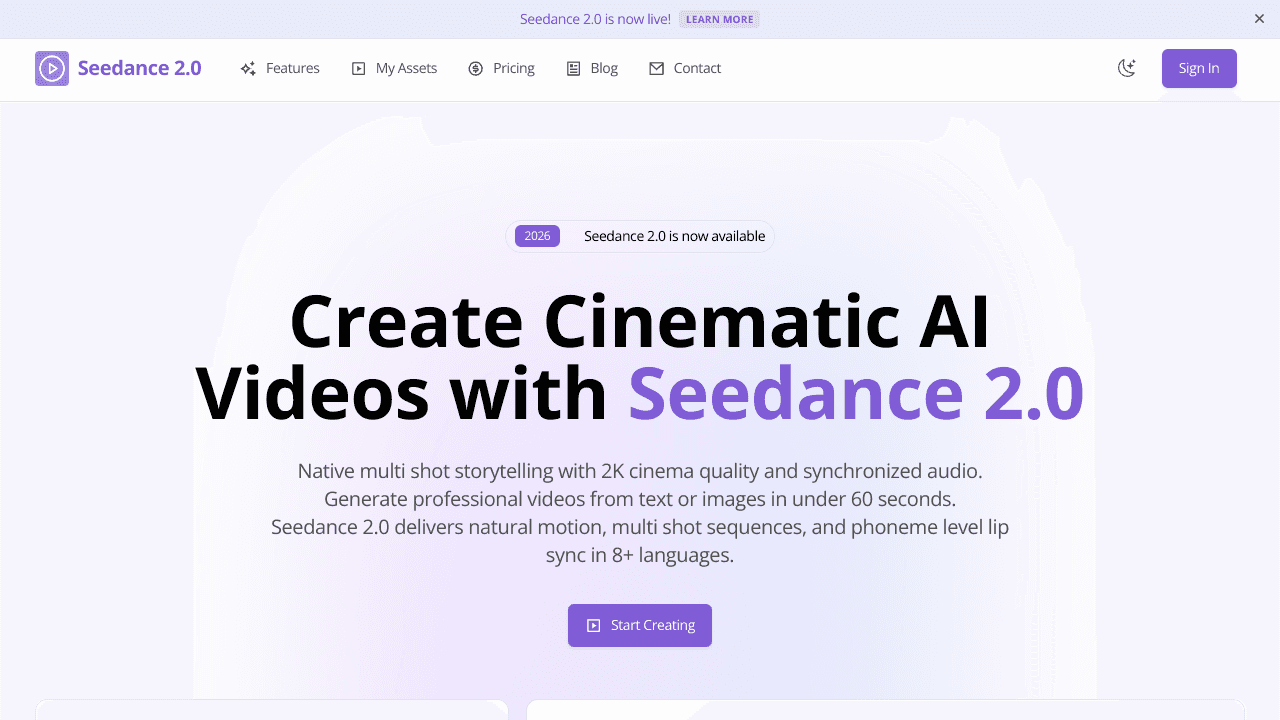Click the video icon next to My Assets
This screenshot has width=1280, height=720.
pos(358,68)
